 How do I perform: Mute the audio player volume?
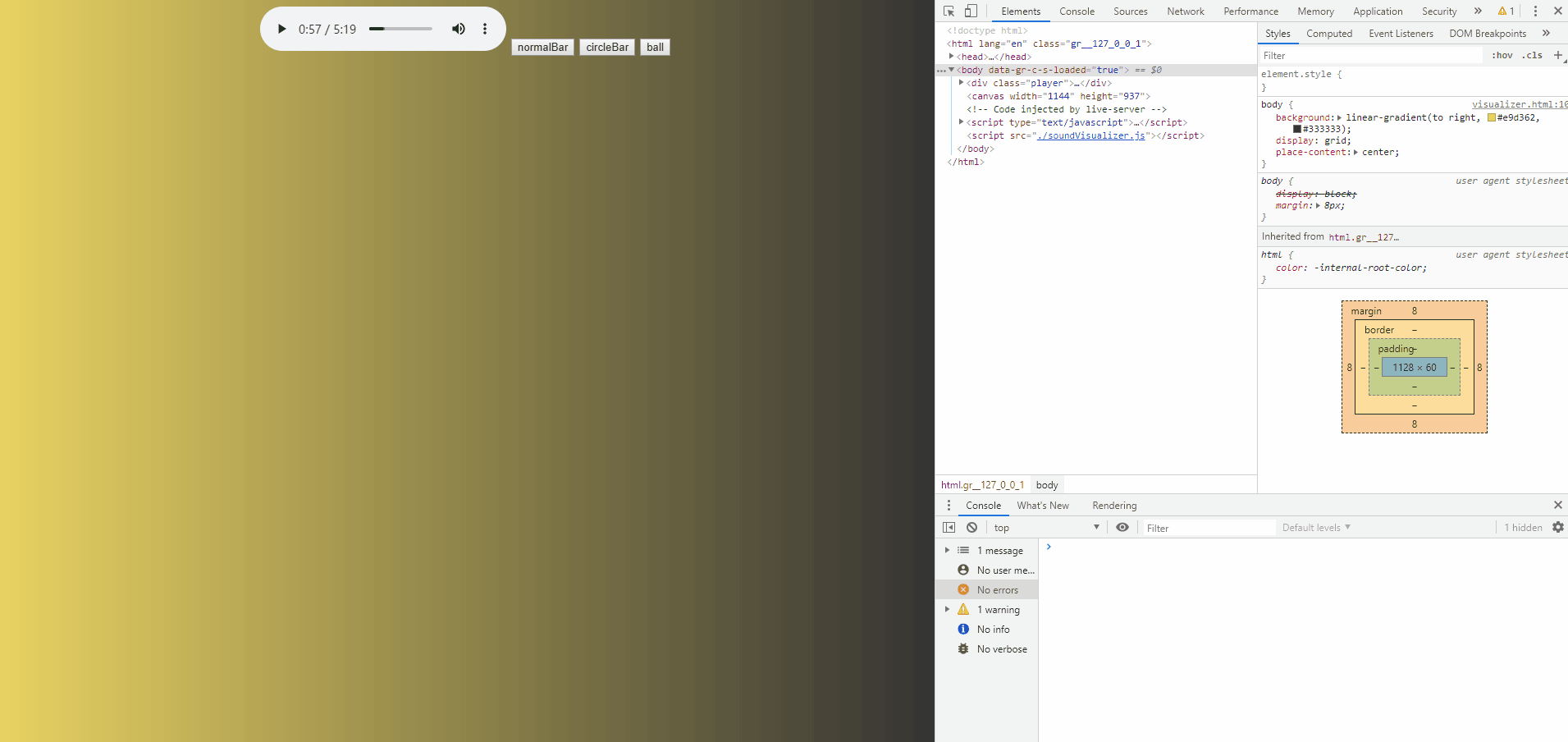[x=459, y=30]
